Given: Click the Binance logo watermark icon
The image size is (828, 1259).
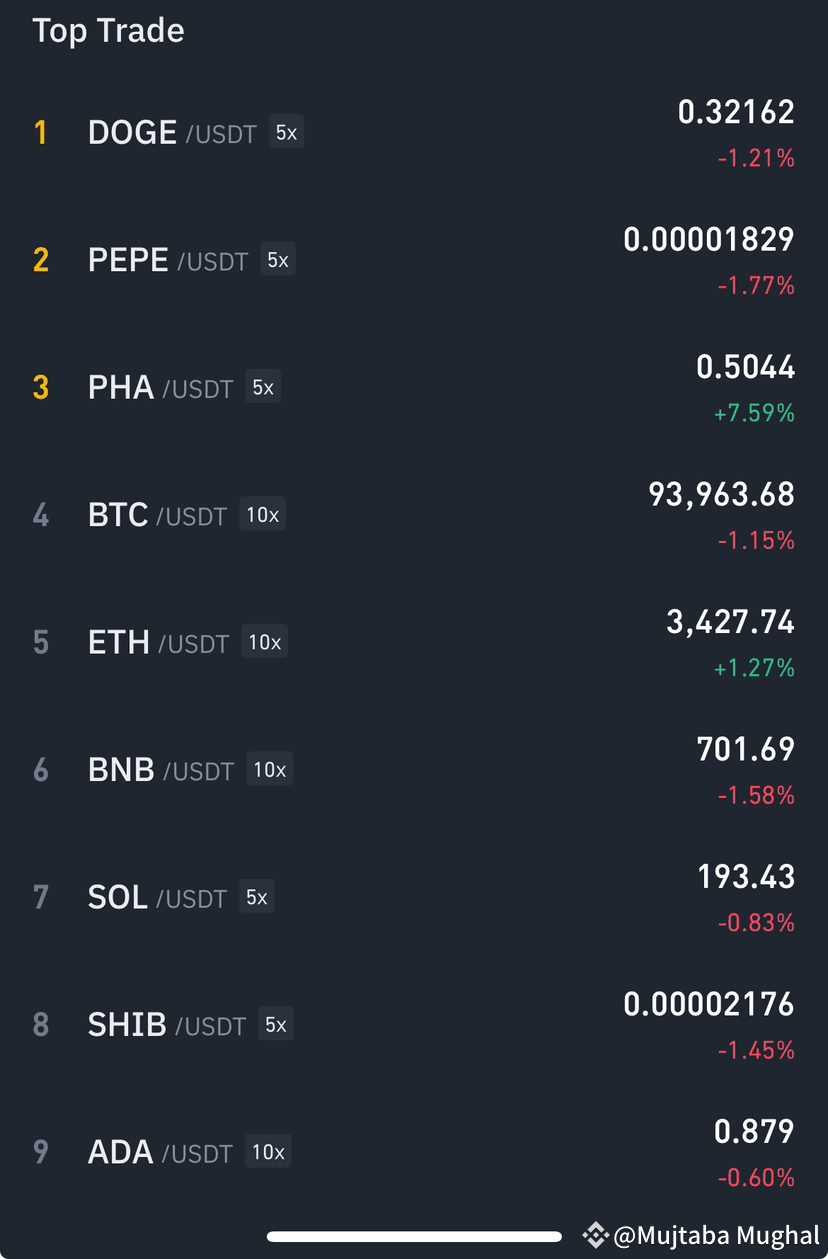Looking at the screenshot, I should pyautogui.click(x=596, y=1236).
